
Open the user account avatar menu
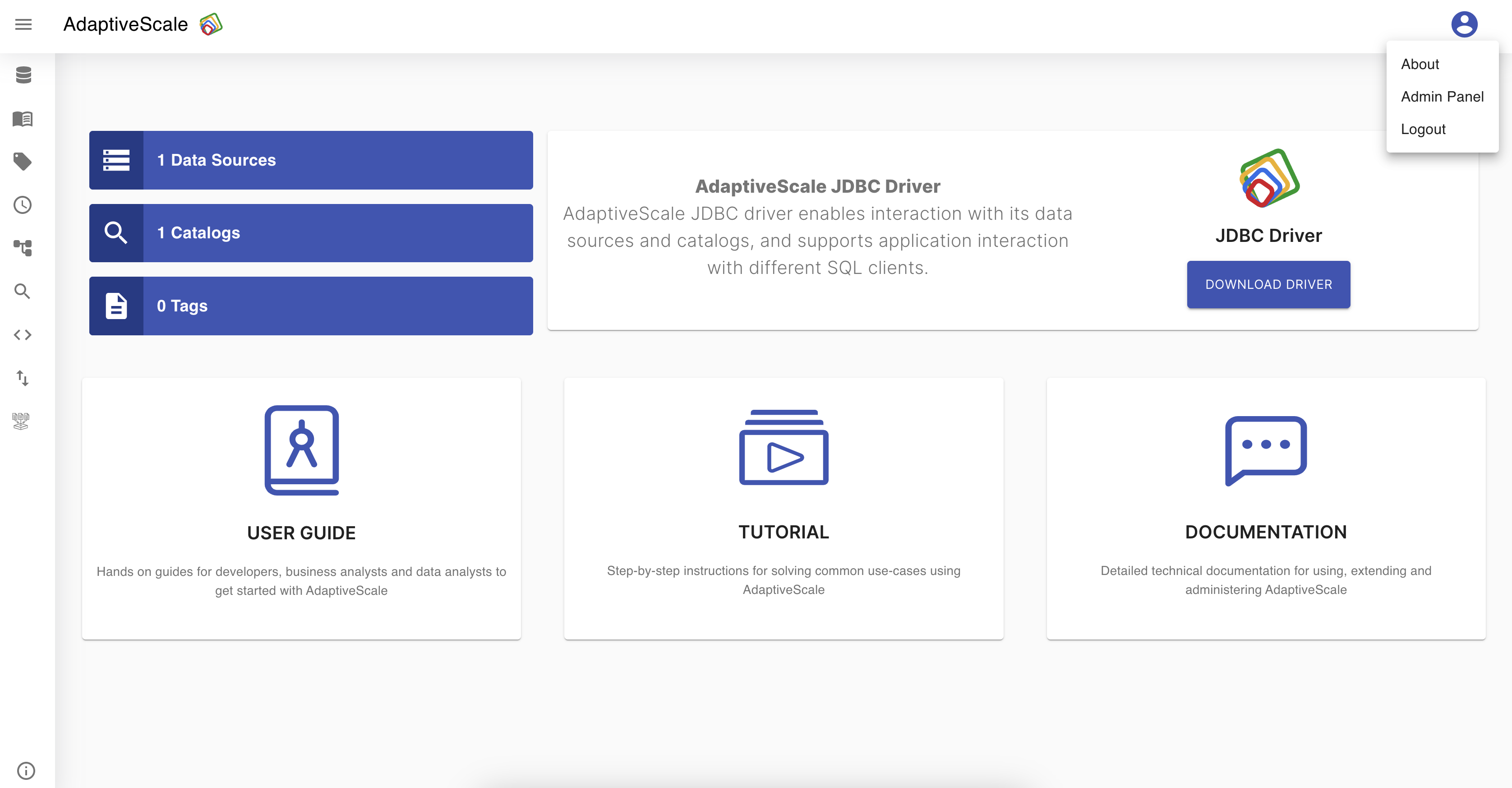1465,24
